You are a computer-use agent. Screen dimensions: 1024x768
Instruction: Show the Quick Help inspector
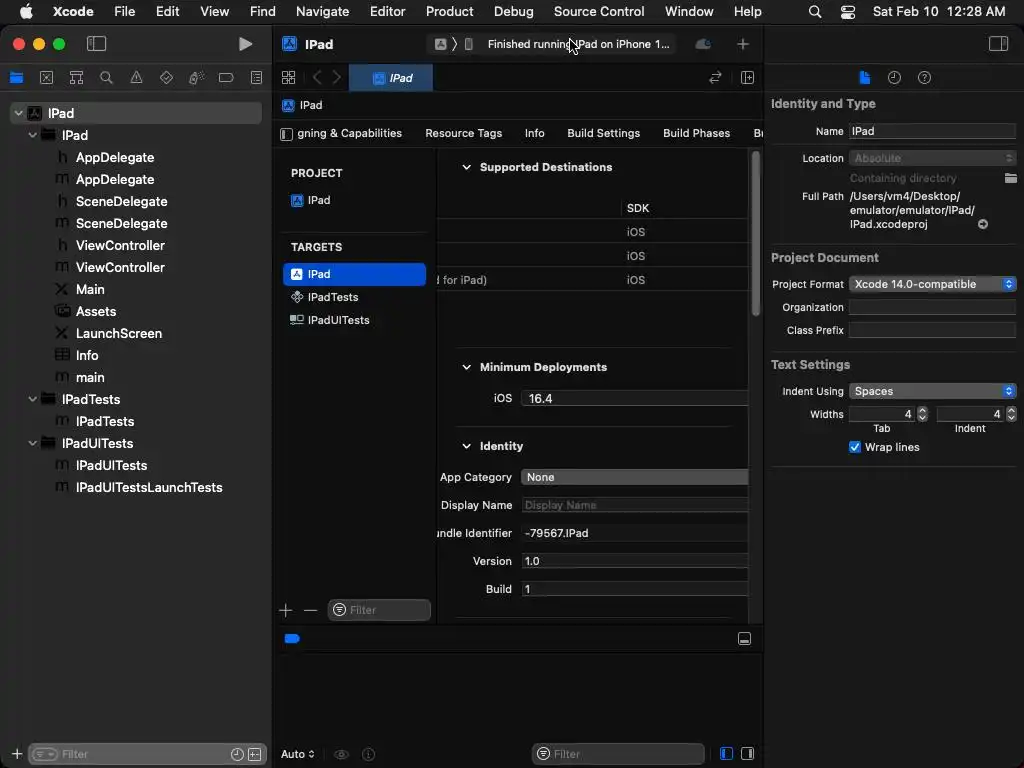(x=924, y=78)
